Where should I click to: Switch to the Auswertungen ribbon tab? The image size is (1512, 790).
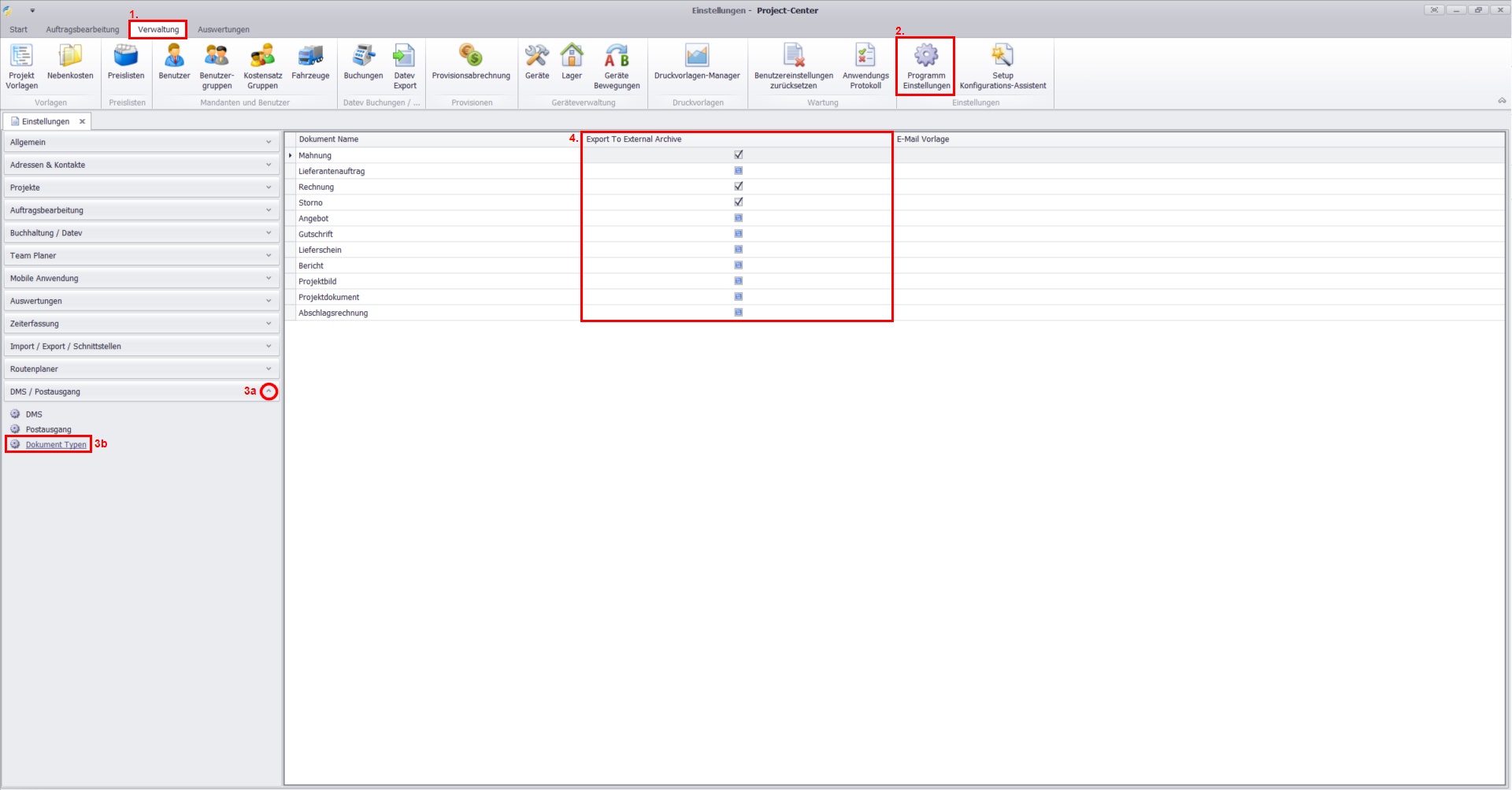224,30
